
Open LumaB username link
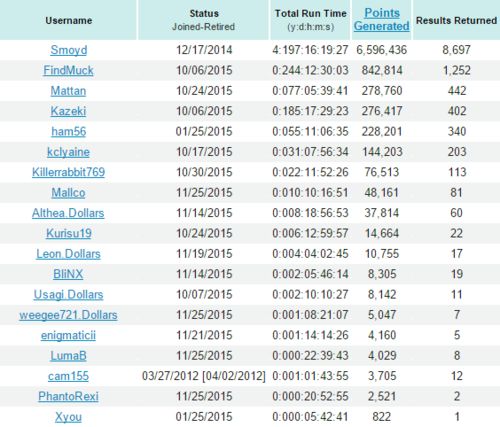pos(68,356)
